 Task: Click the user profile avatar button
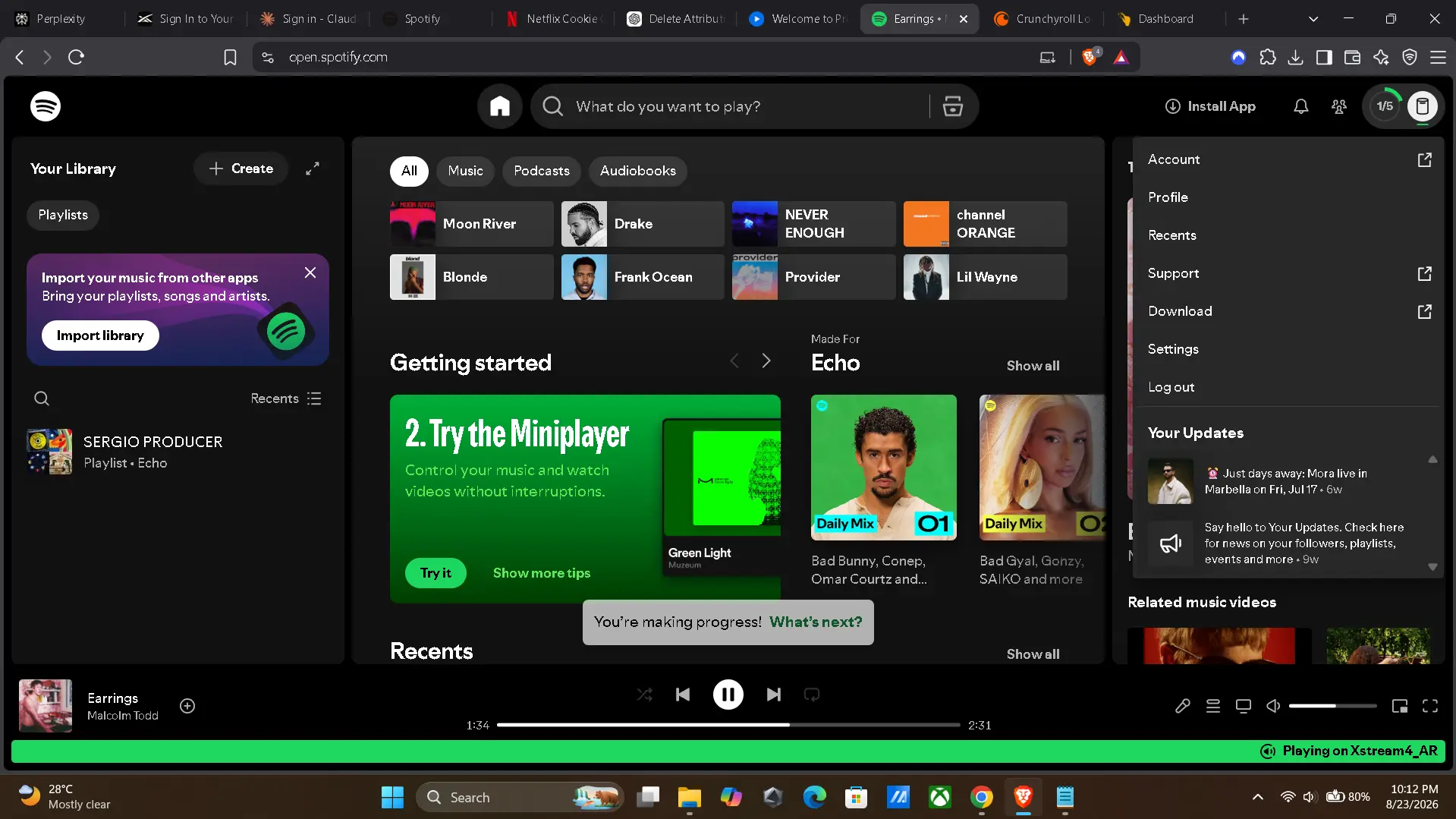[1423, 106]
